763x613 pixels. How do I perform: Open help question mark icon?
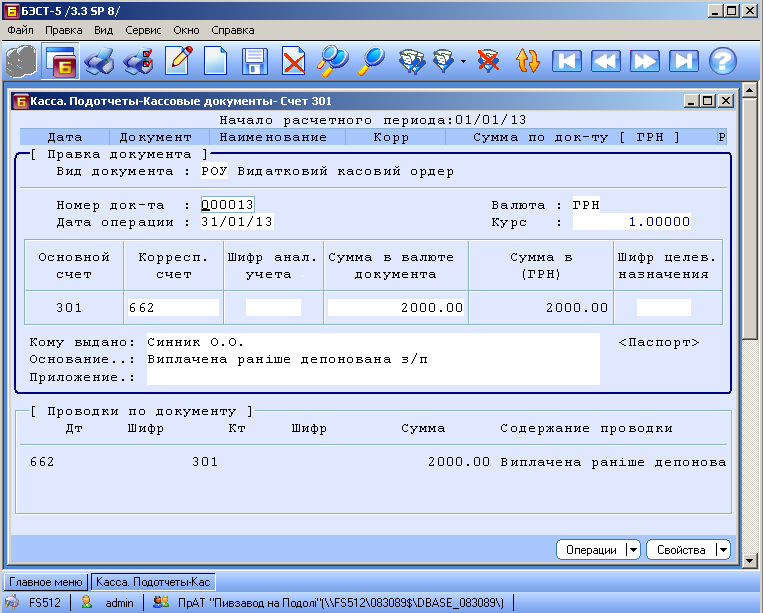[723, 61]
